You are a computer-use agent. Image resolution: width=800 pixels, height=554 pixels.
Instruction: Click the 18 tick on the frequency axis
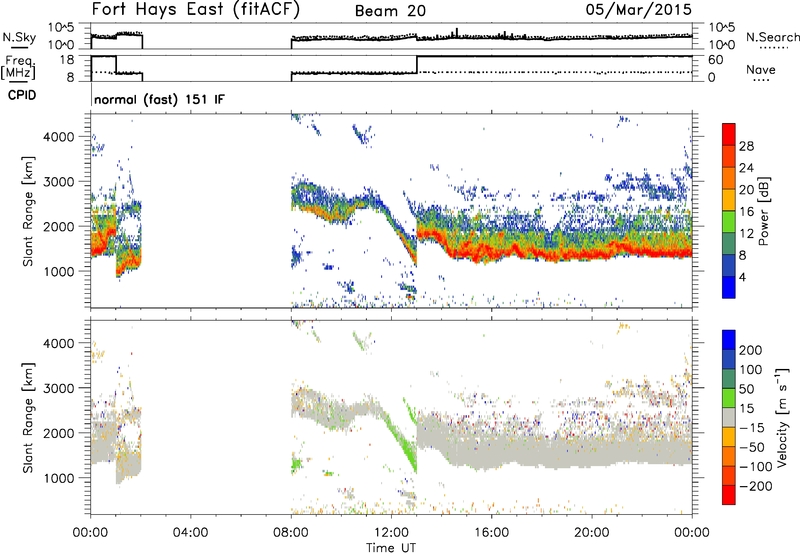(67, 60)
